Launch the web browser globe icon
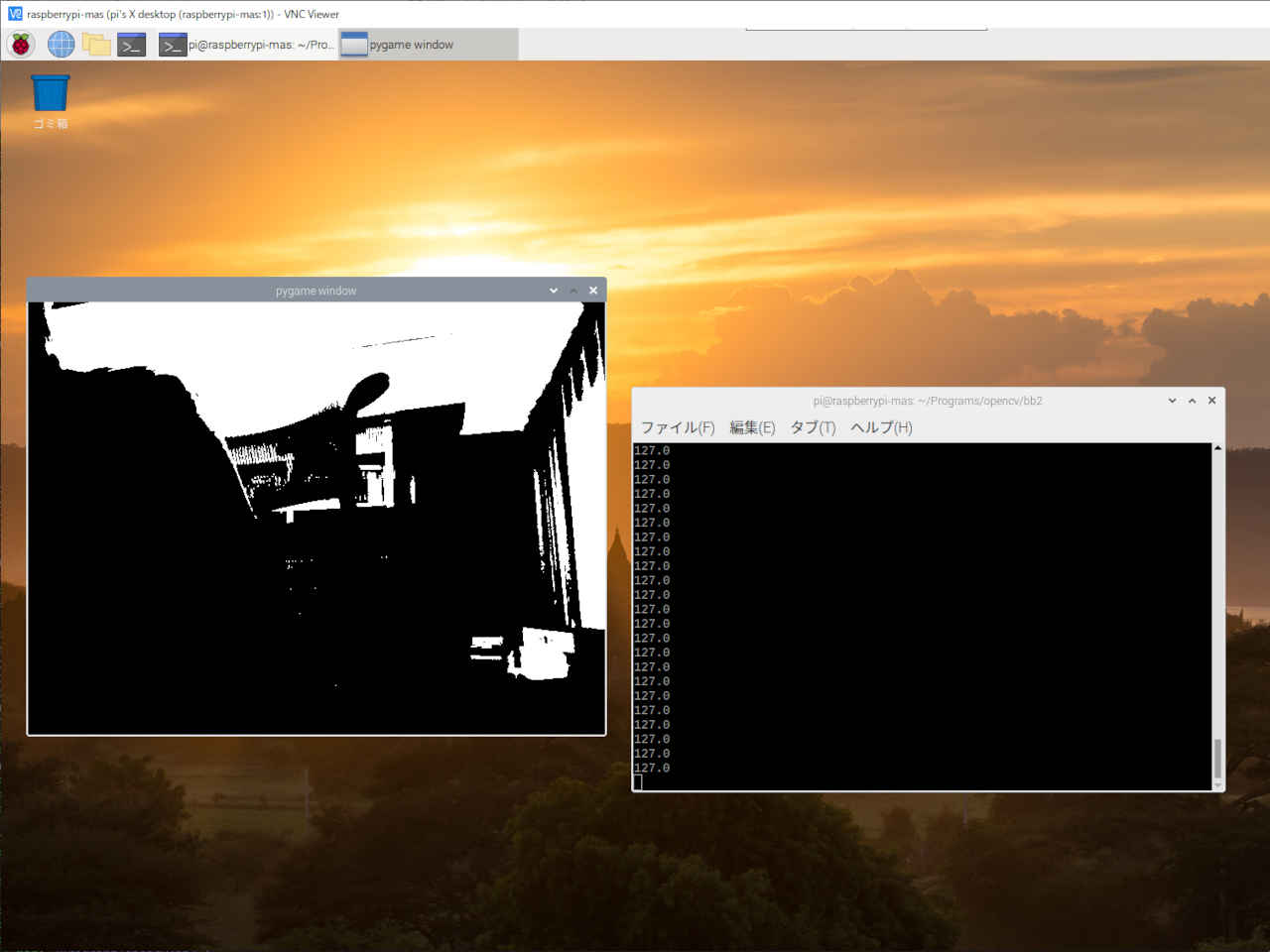1270x952 pixels. [61, 45]
